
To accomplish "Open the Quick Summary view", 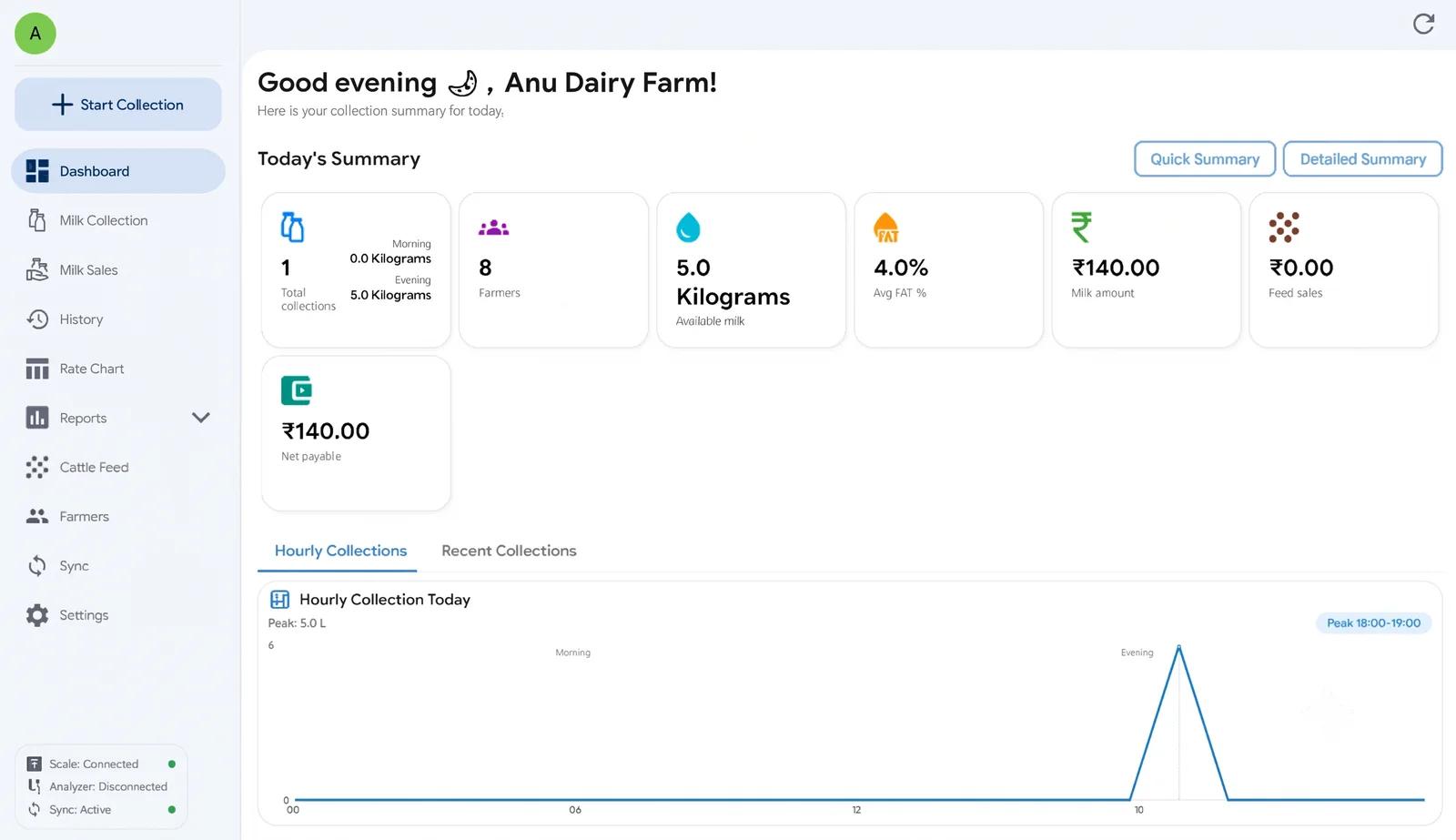I will click(x=1205, y=159).
